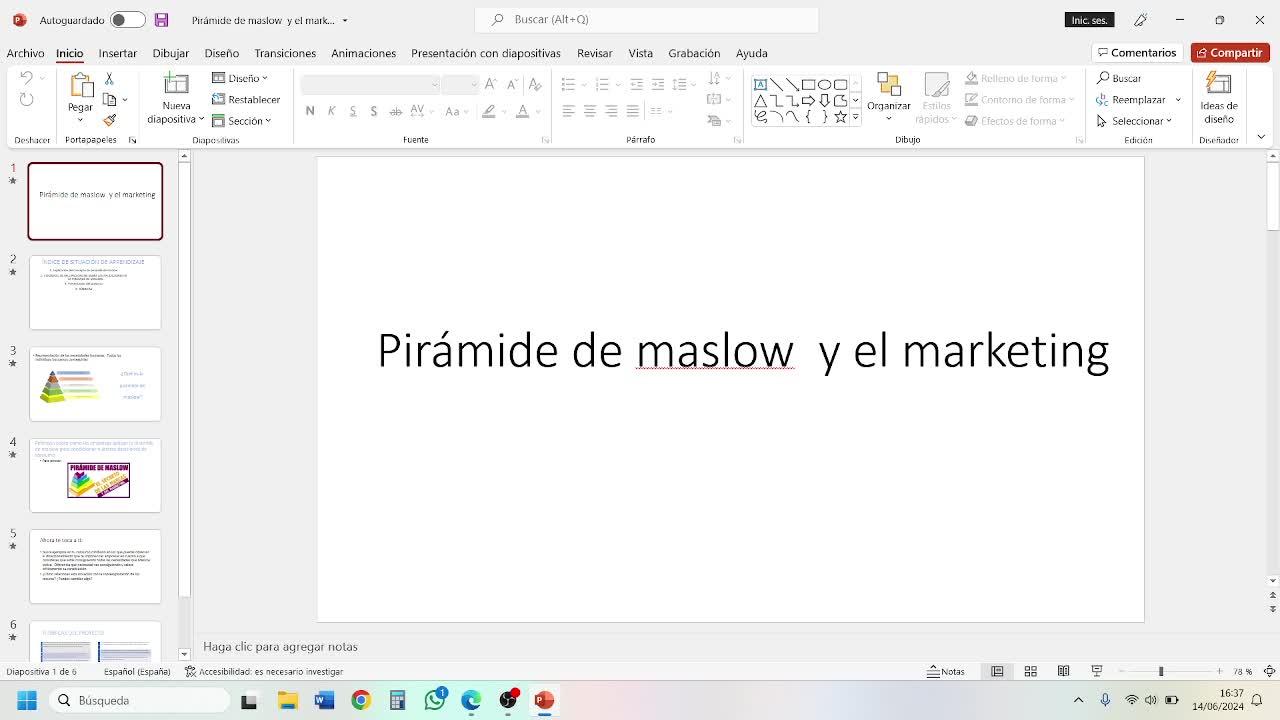Switch to the Transiciones tab
This screenshot has height=720, width=1280.
[x=285, y=53]
